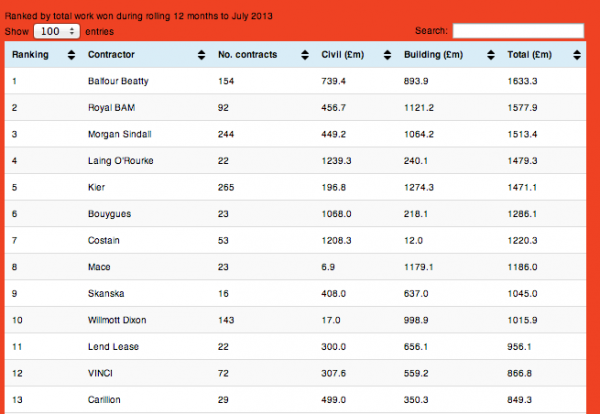Screen dimensions: 600x414
Task: Click civil value 1239.3 in Laing O'Rourke row
Action: pos(336,161)
